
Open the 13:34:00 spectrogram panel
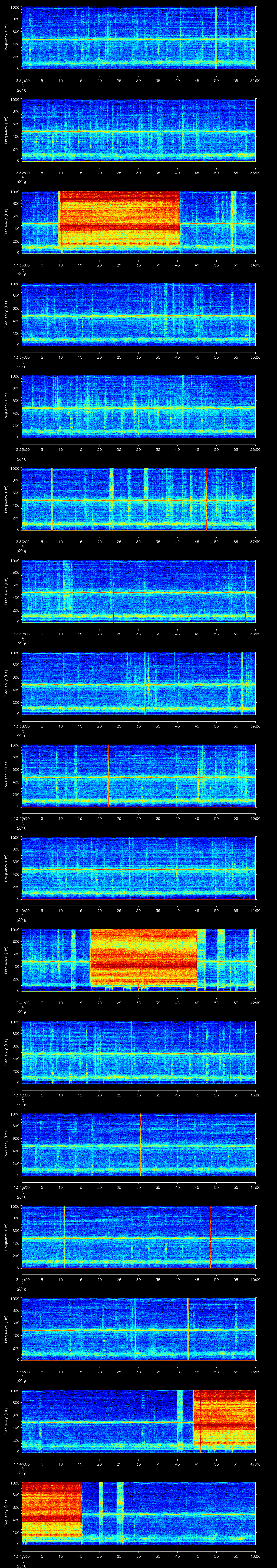pyautogui.click(x=138, y=314)
